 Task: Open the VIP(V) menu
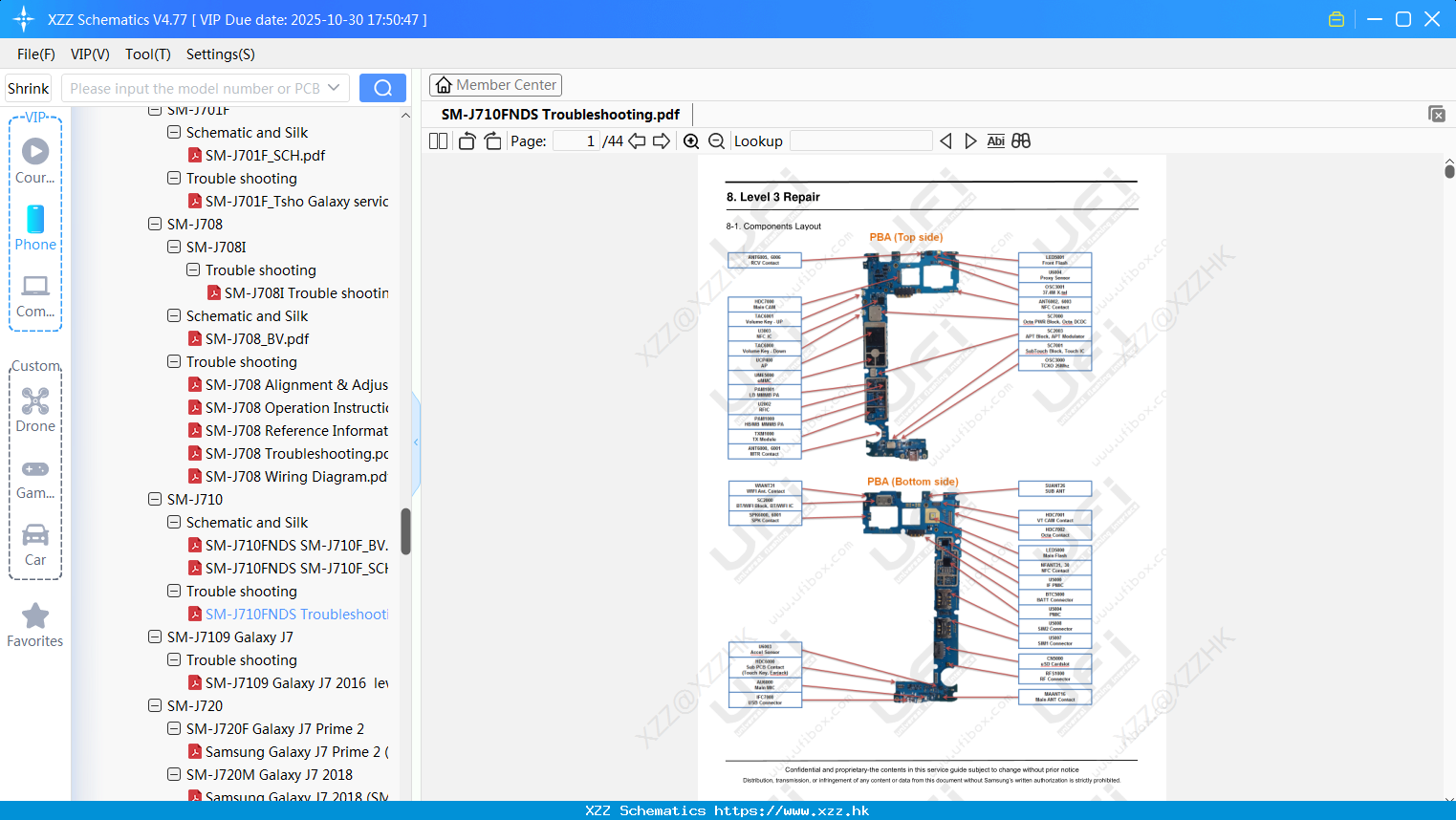pos(90,54)
